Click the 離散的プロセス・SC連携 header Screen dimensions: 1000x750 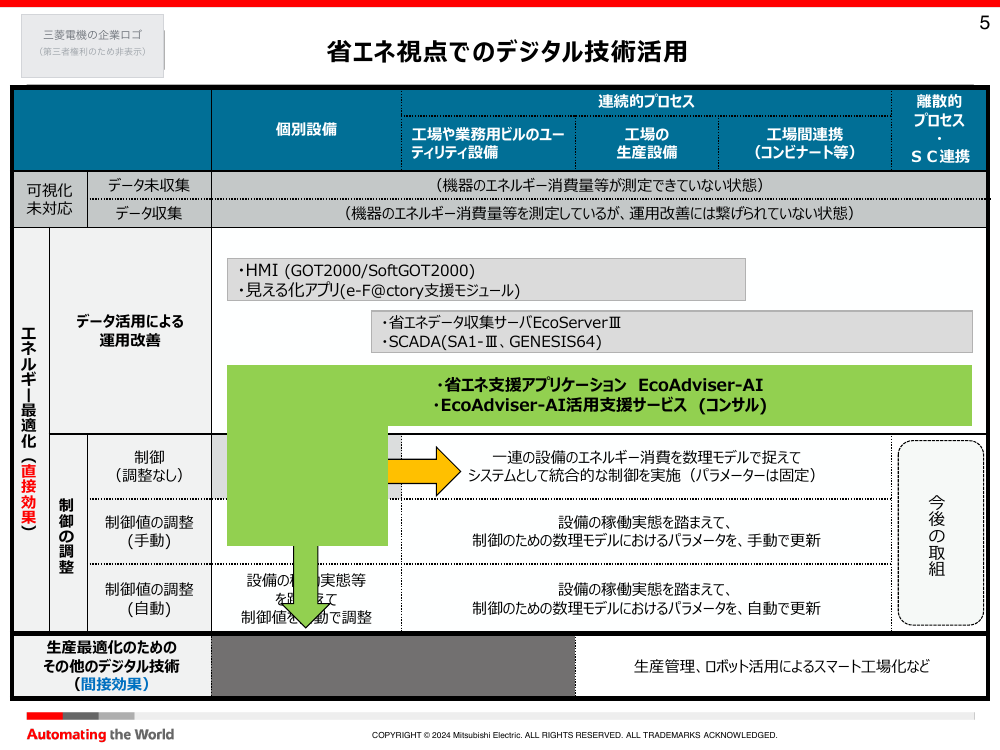939,129
